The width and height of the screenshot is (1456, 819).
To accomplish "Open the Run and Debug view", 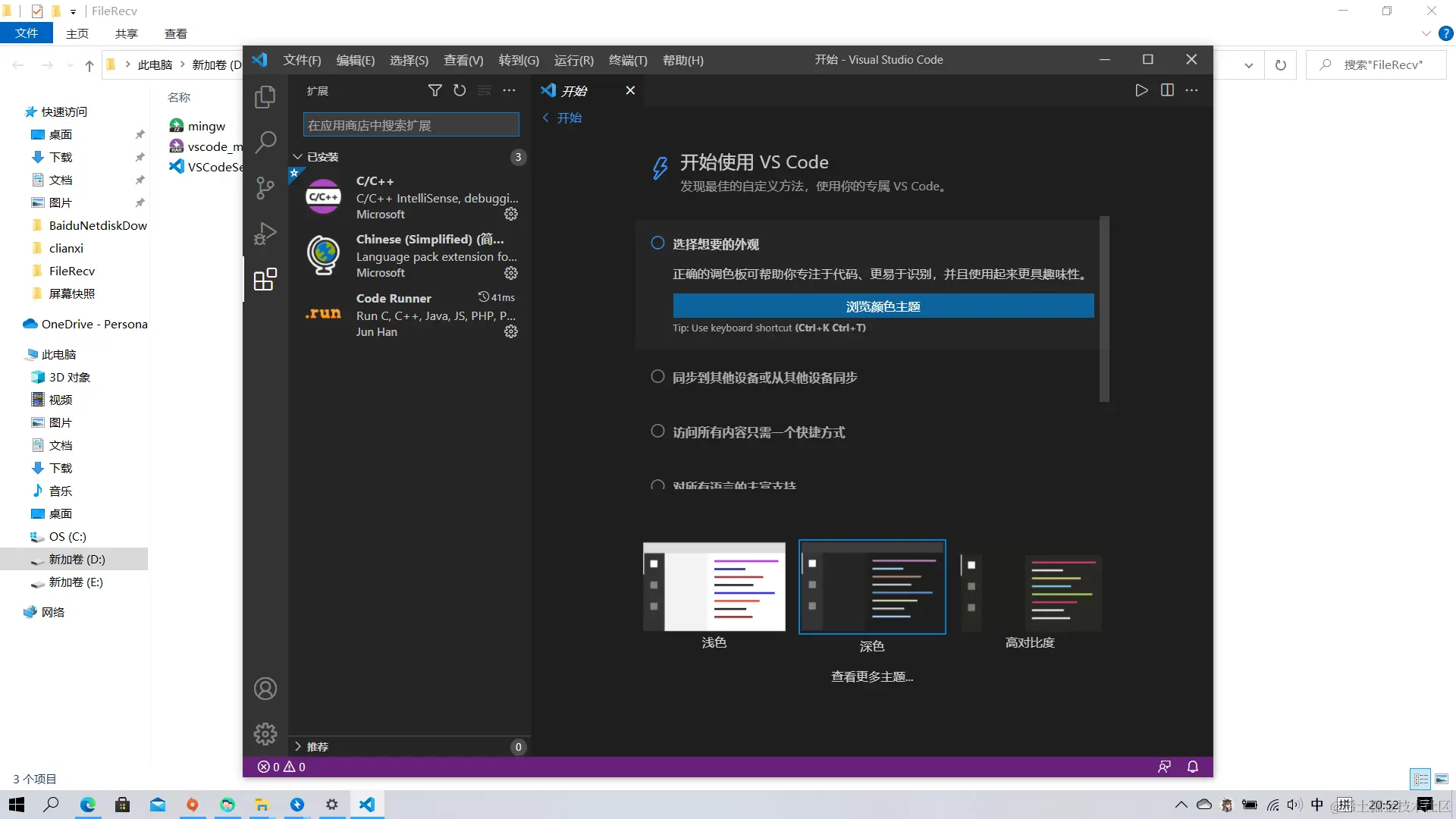I will click(x=265, y=234).
